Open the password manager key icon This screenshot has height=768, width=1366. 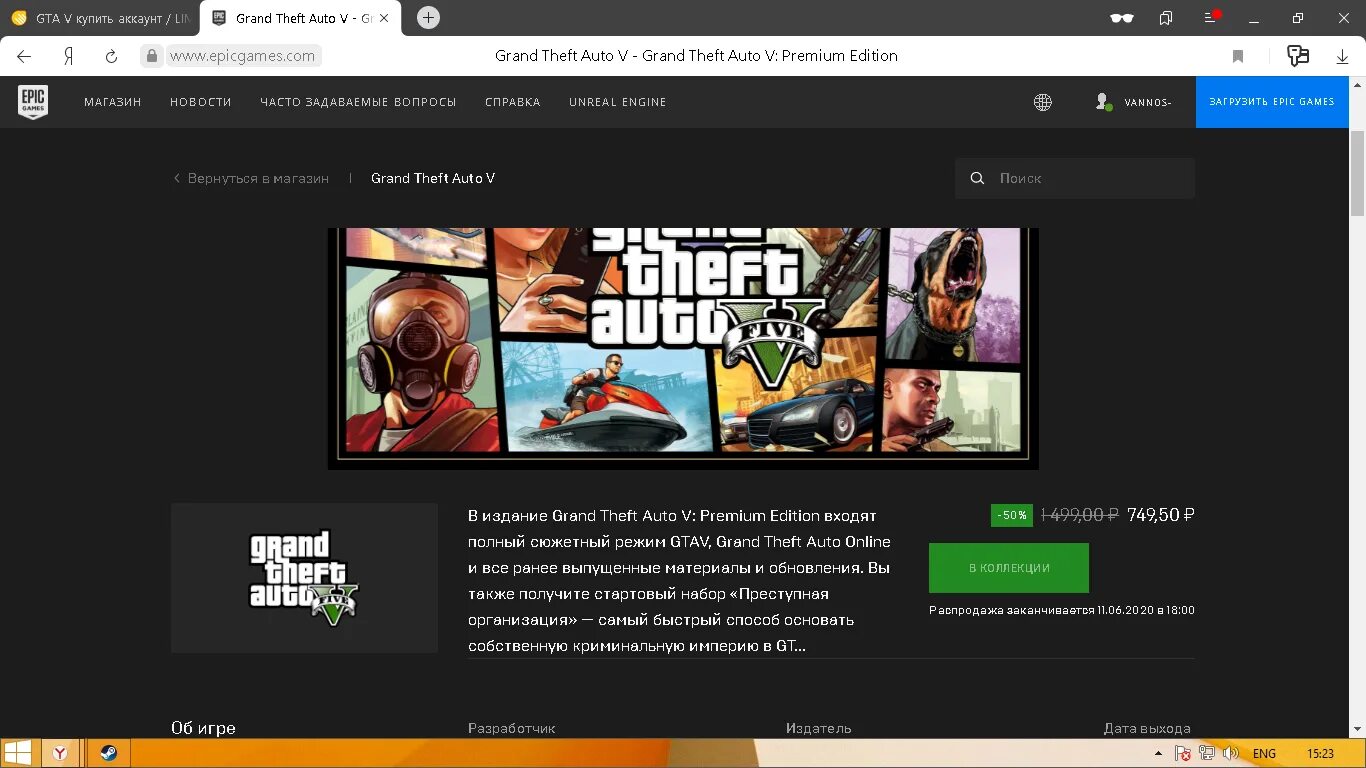point(1298,56)
